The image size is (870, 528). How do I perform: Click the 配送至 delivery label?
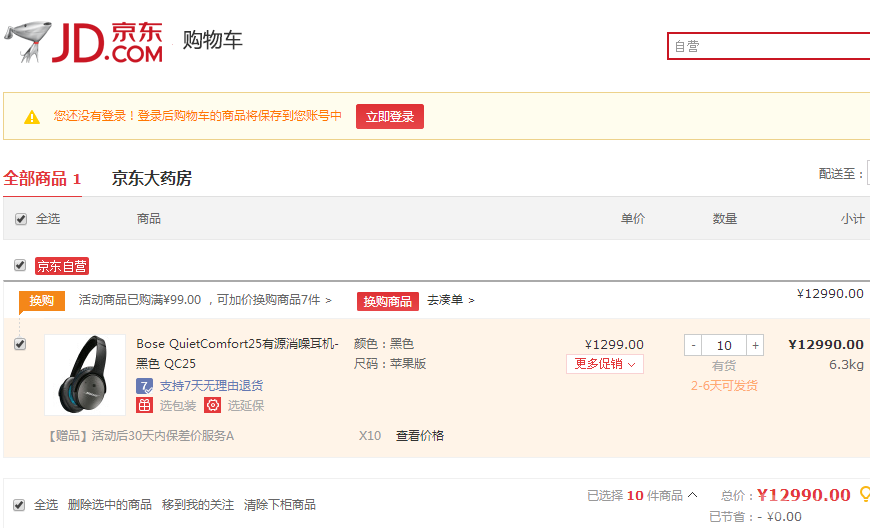[841, 174]
